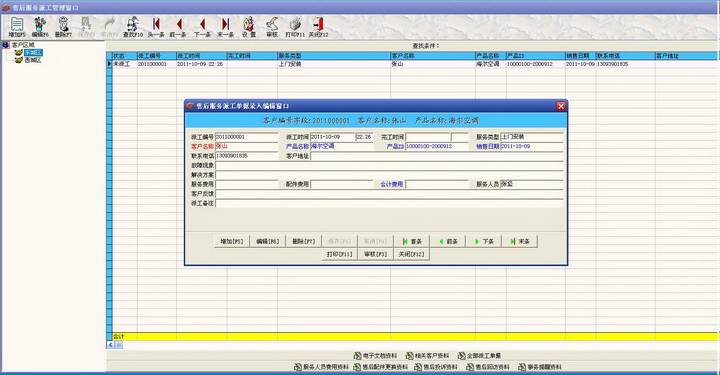The height and width of the screenshot is (375, 720).
Task: Go to previous record with 前一条 icon
Action: [x=178, y=27]
